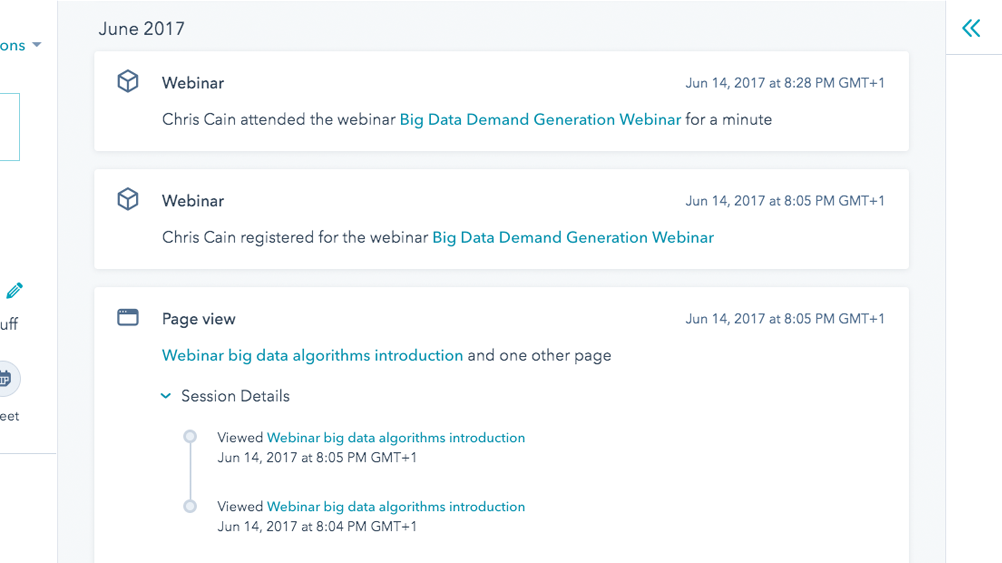Click the 8:28 PM timestamp on attended card
The width and height of the screenshot is (1002, 563).
tap(785, 83)
